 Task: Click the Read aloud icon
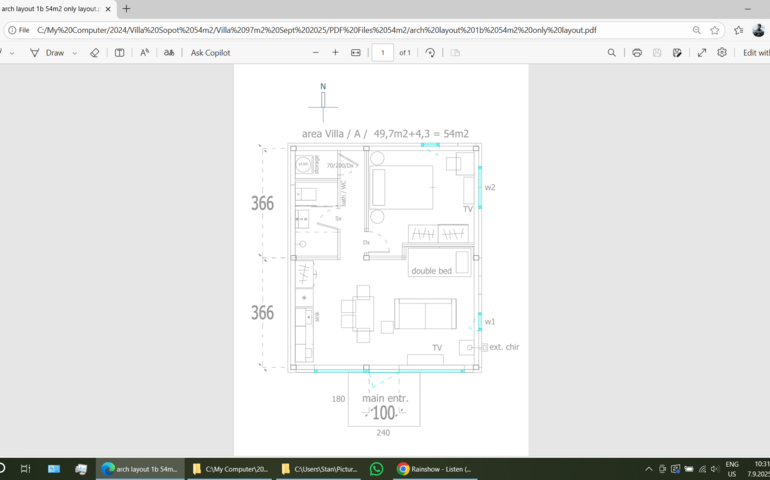(144, 52)
